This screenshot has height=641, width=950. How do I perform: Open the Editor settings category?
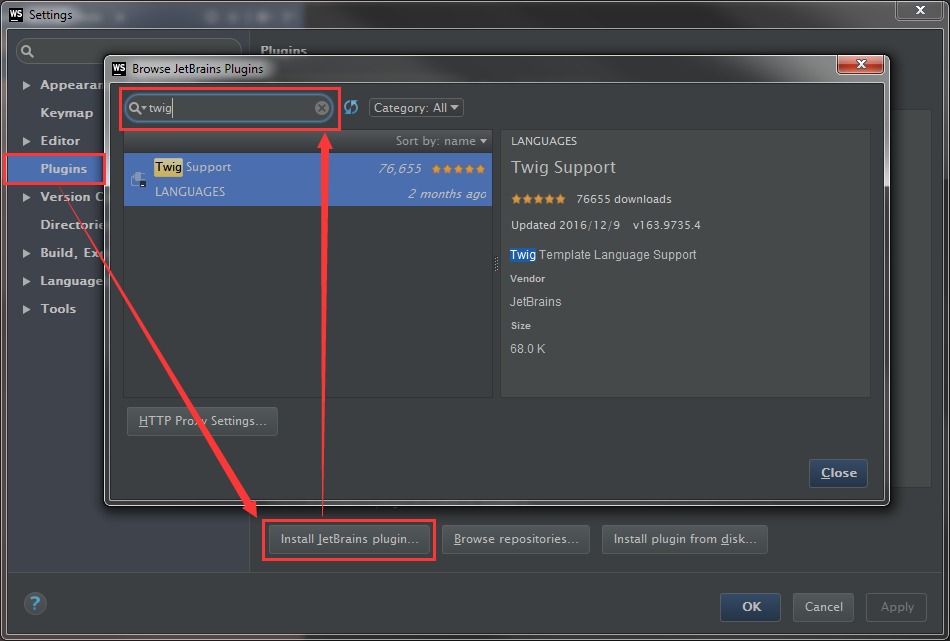(60, 141)
